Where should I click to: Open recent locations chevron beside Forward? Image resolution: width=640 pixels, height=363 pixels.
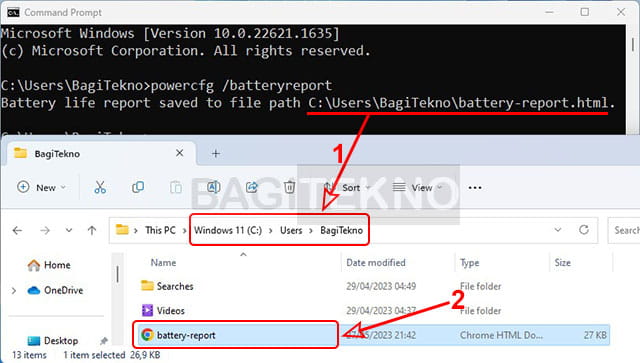point(69,230)
